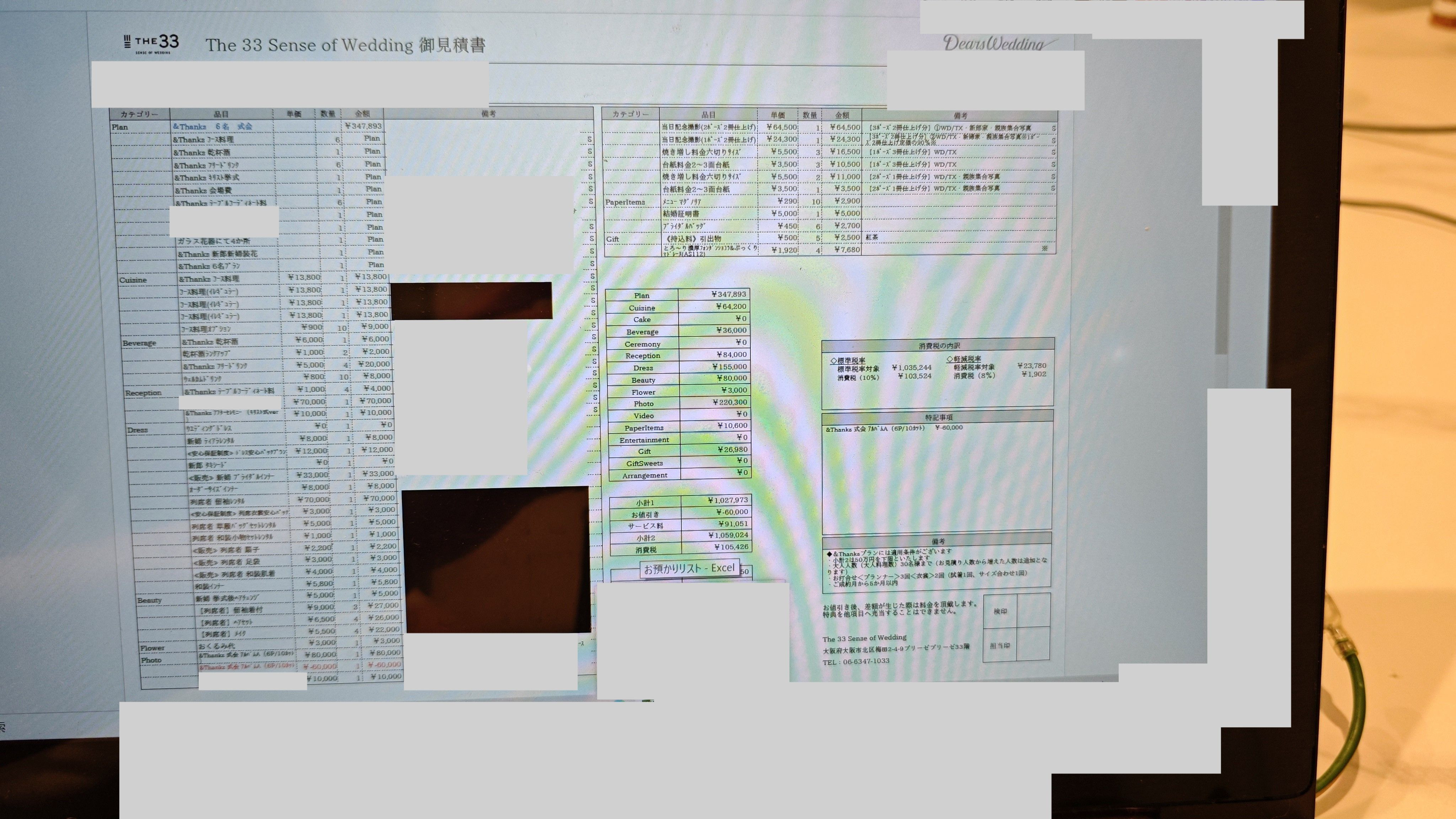The image size is (1456, 819).
Task: Click the GiftSweets label in the summary table
Action: point(644,464)
